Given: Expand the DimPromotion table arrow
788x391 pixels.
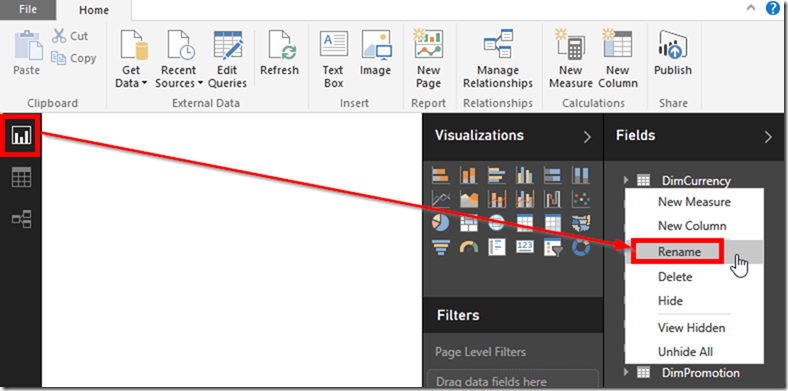Looking at the screenshot, I should (x=626, y=372).
